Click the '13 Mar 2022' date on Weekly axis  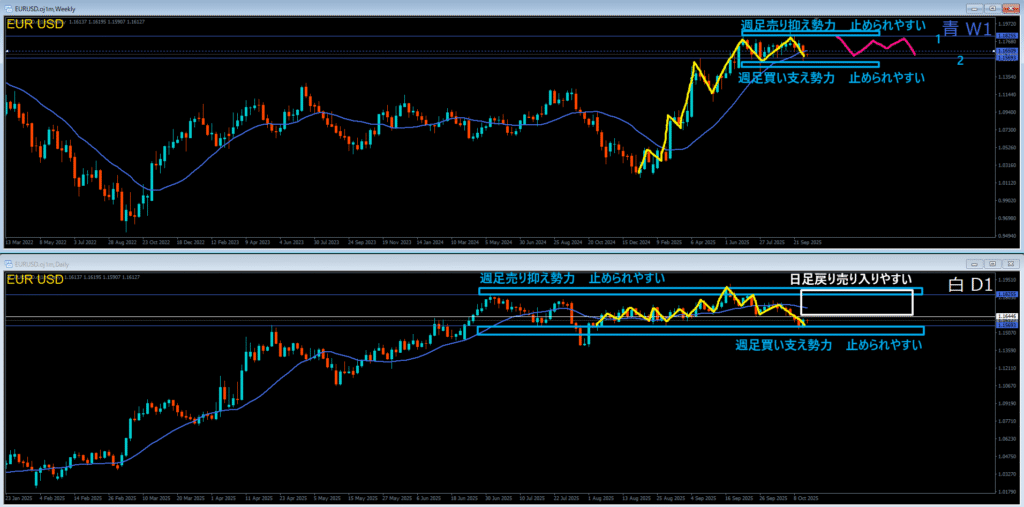click(x=18, y=242)
